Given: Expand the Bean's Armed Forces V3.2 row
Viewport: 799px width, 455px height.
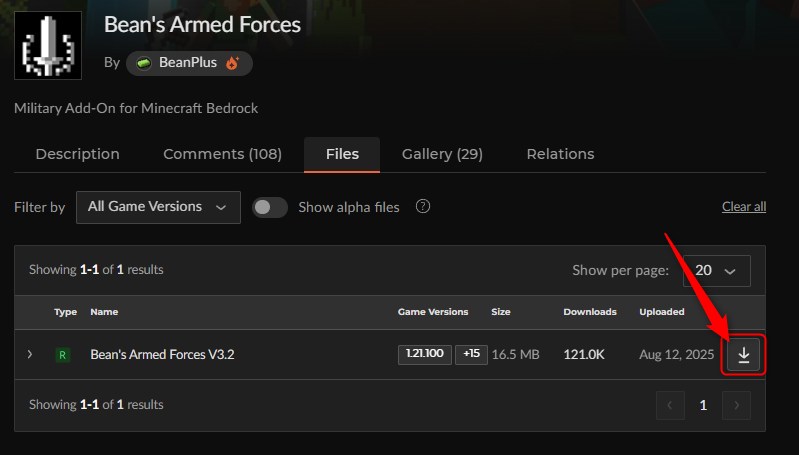Looking at the screenshot, I should [30, 354].
